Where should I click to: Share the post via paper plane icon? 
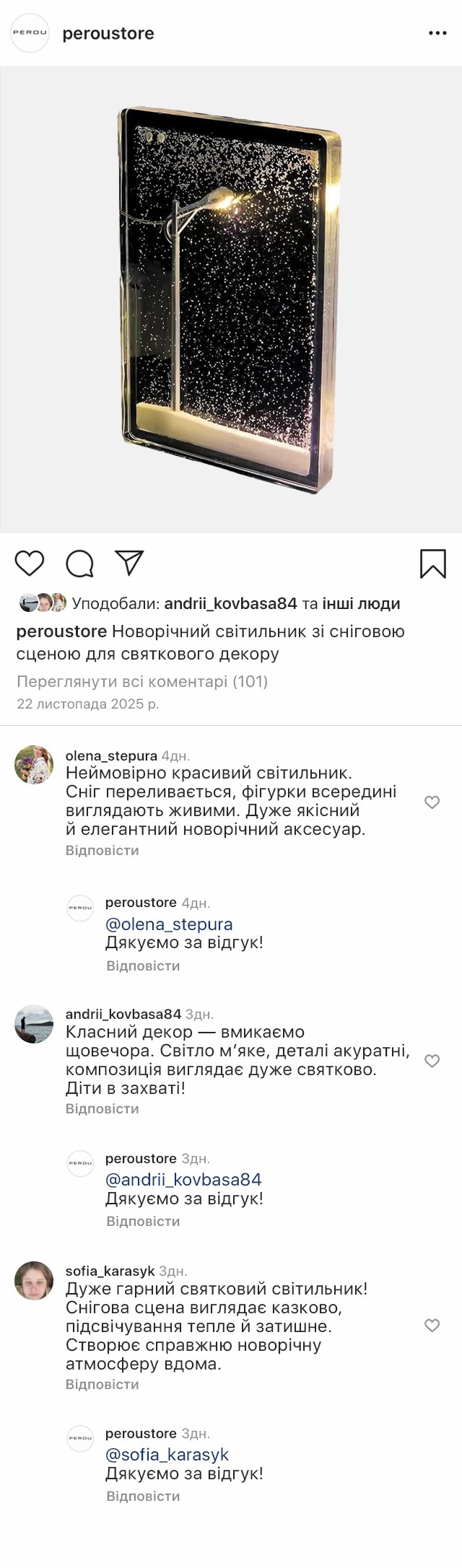[x=130, y=563]
